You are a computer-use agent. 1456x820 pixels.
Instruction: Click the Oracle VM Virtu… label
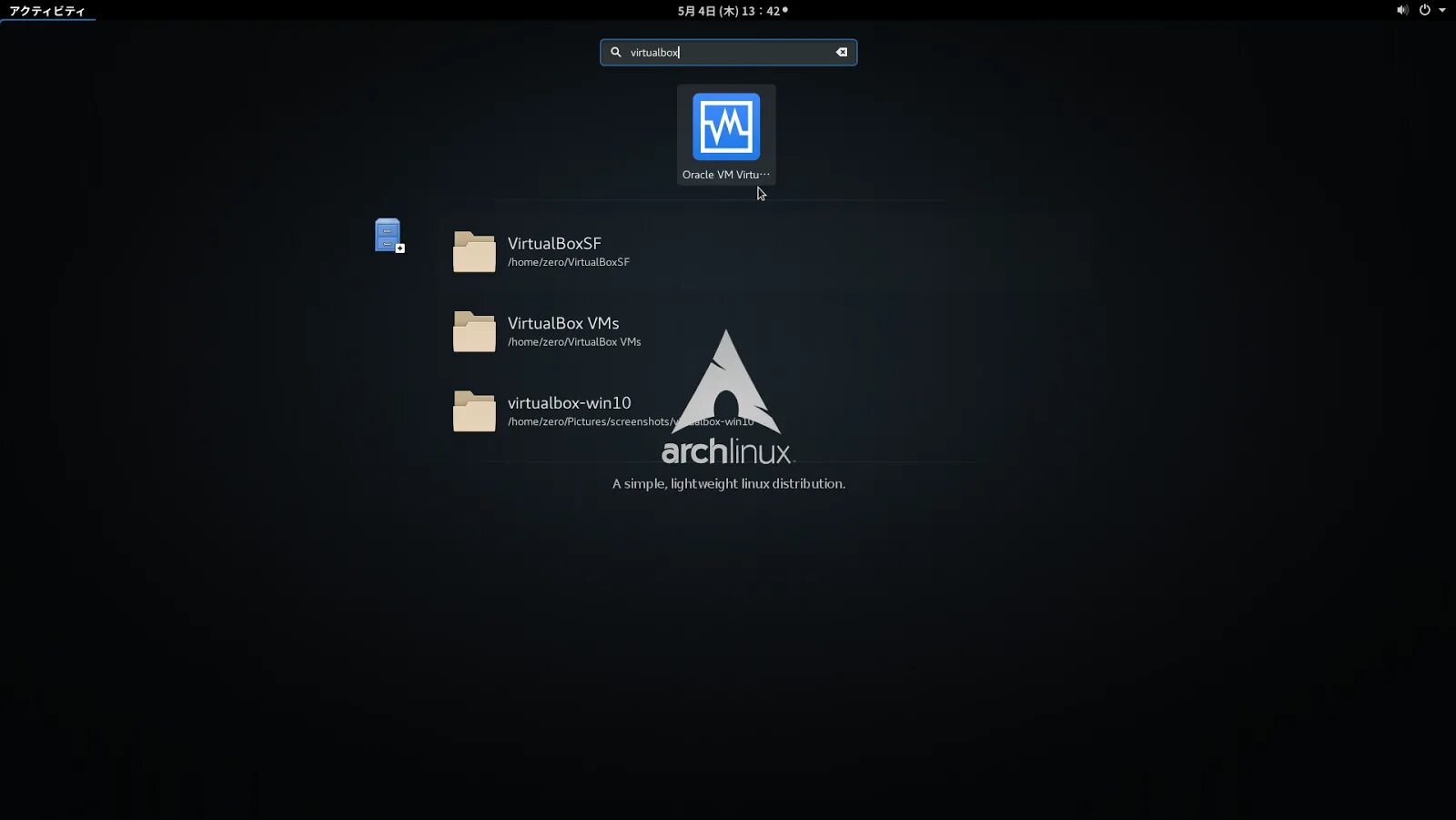[726, 175]
